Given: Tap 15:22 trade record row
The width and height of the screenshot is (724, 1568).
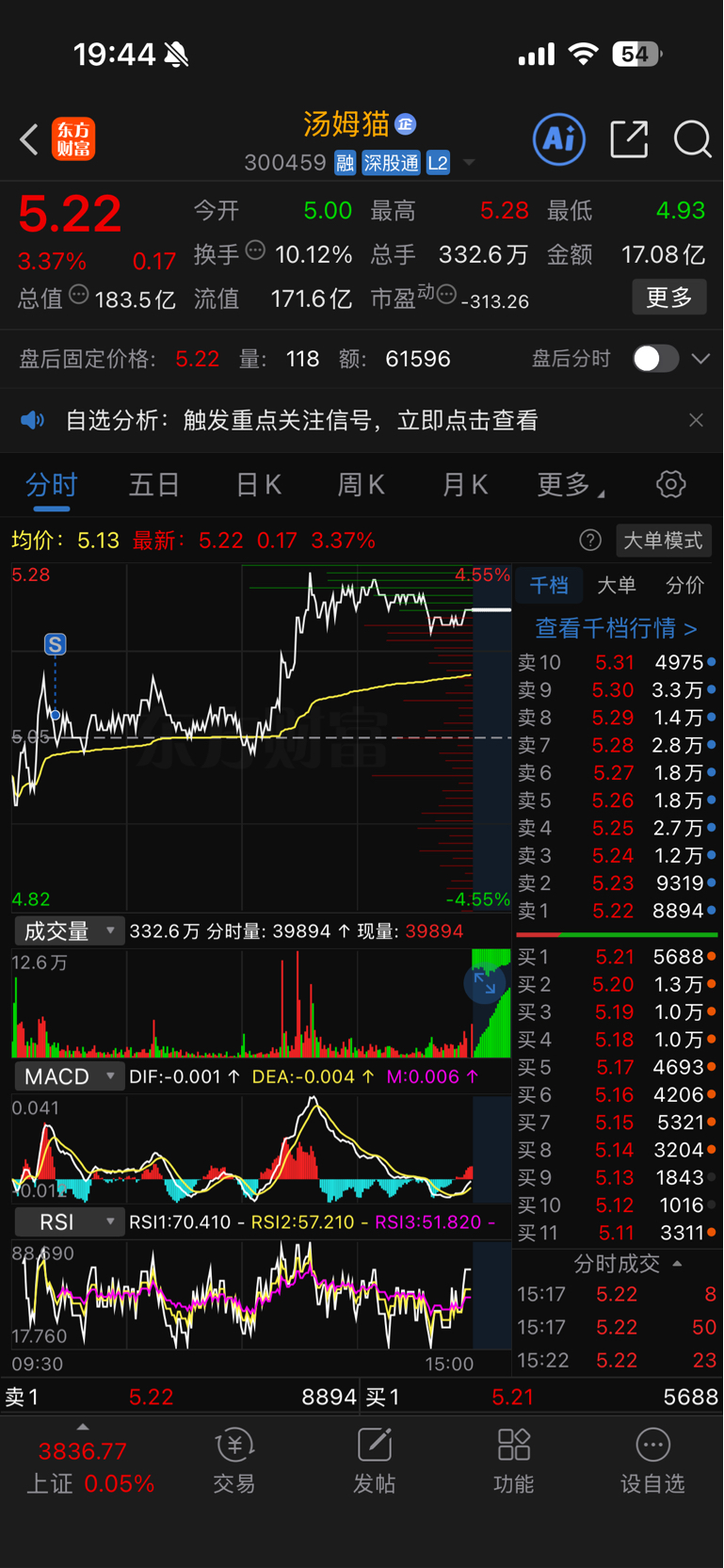Looking at the screenshot, I should (x=617, y=1361).
